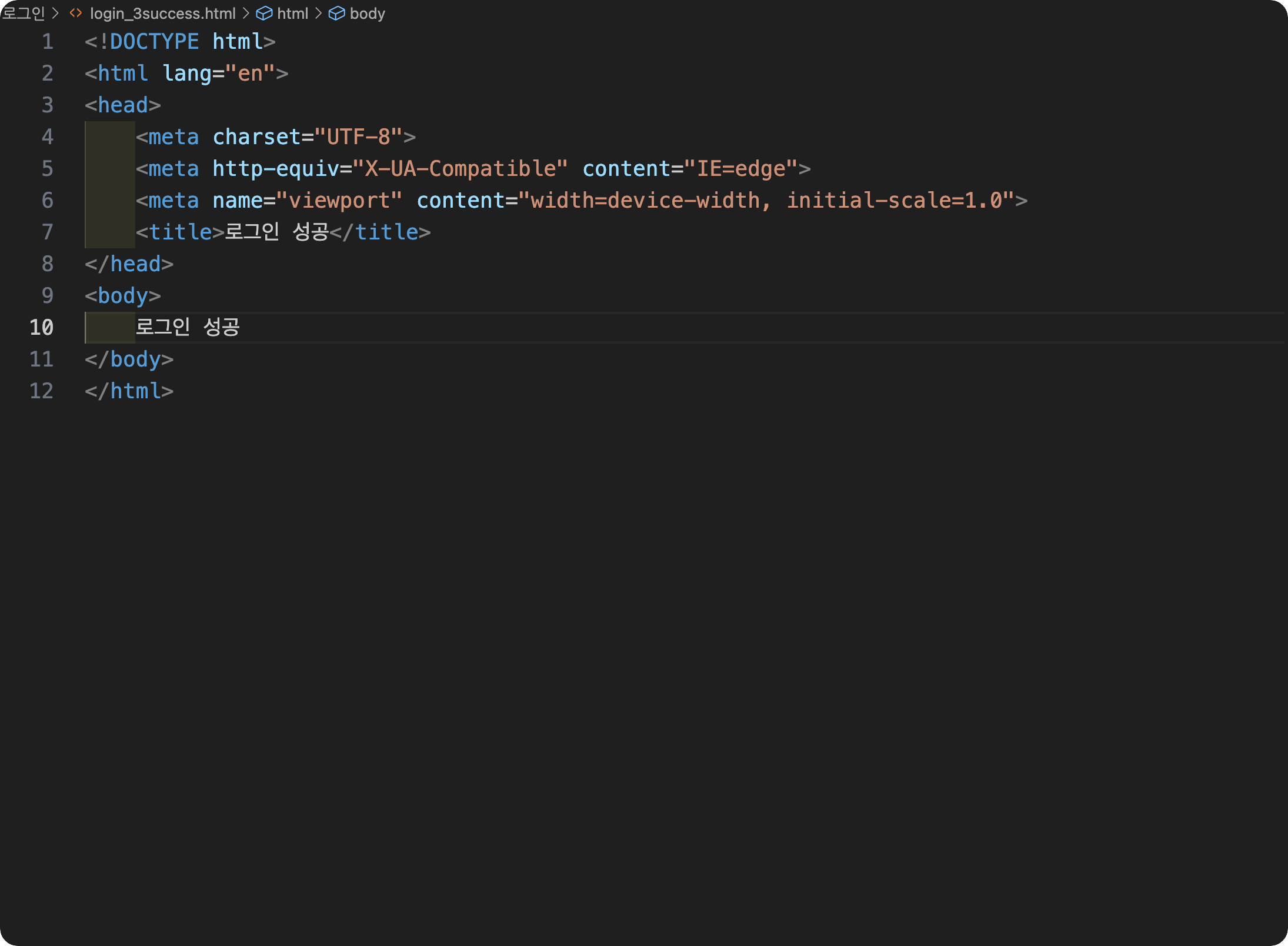The height and width of the screenshot is (946, 1288).
Task: Click the closing html tag
Action: pyautogui.click(x=129, y=391)
